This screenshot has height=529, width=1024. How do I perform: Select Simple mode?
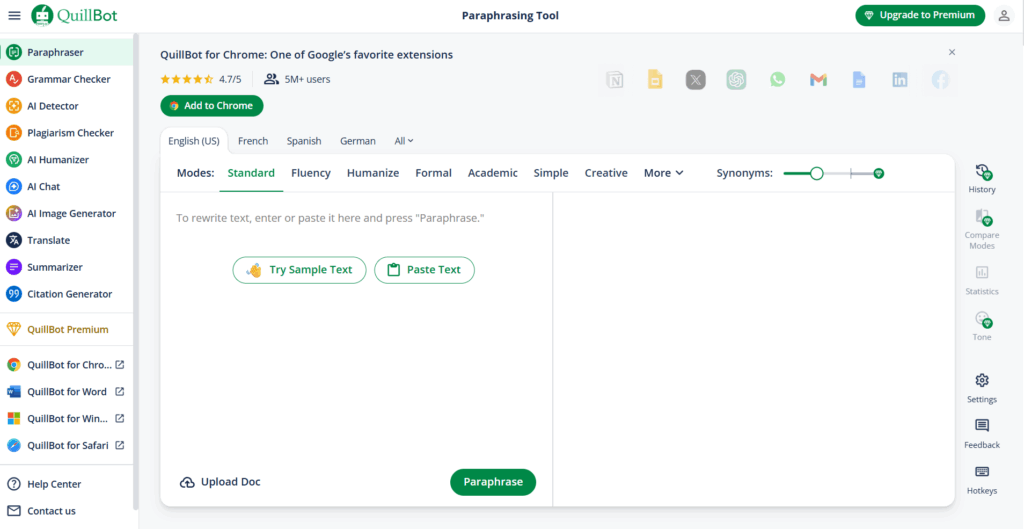551,173
